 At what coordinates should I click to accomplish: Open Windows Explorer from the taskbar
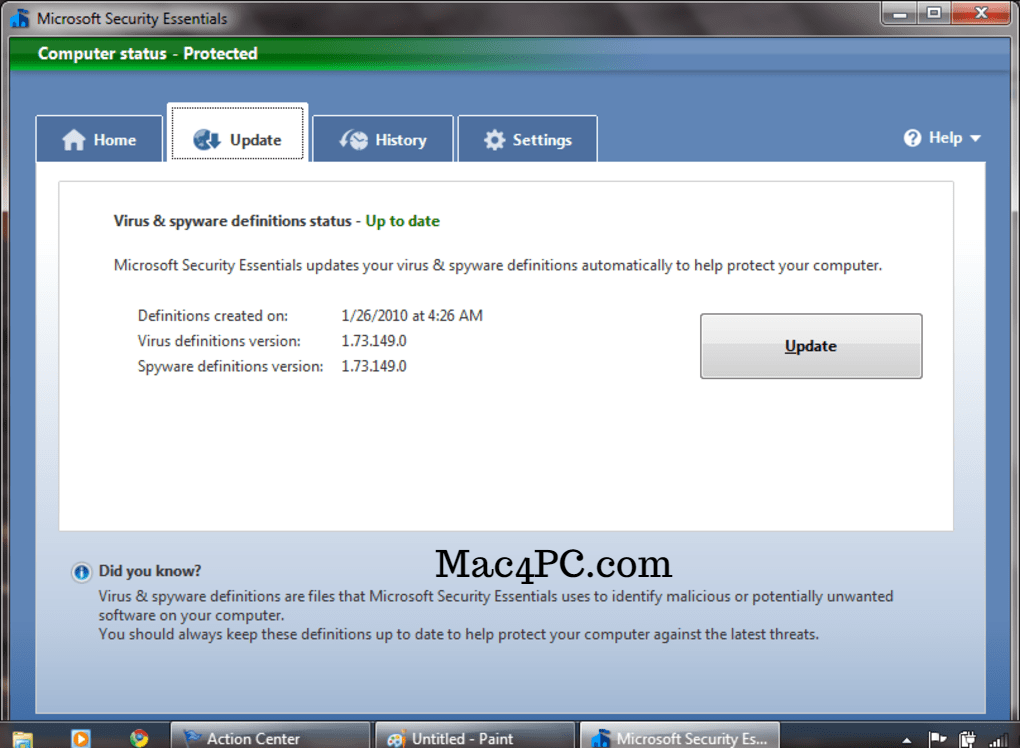pyautogui.click(x=22, y=739)
